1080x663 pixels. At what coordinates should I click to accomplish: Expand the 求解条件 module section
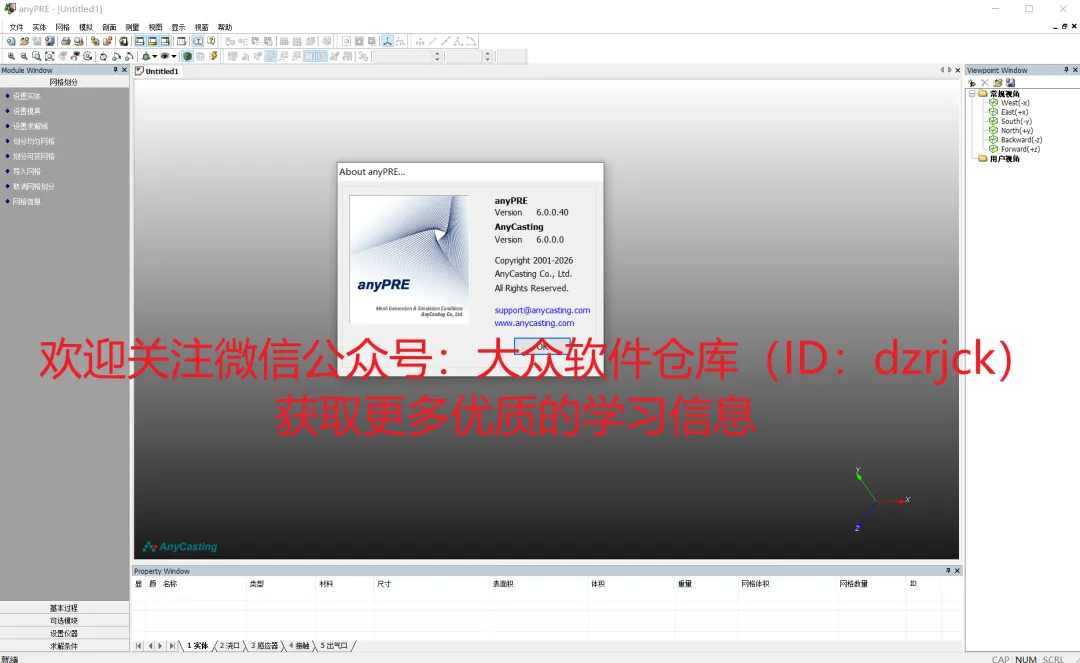[64, 646]
